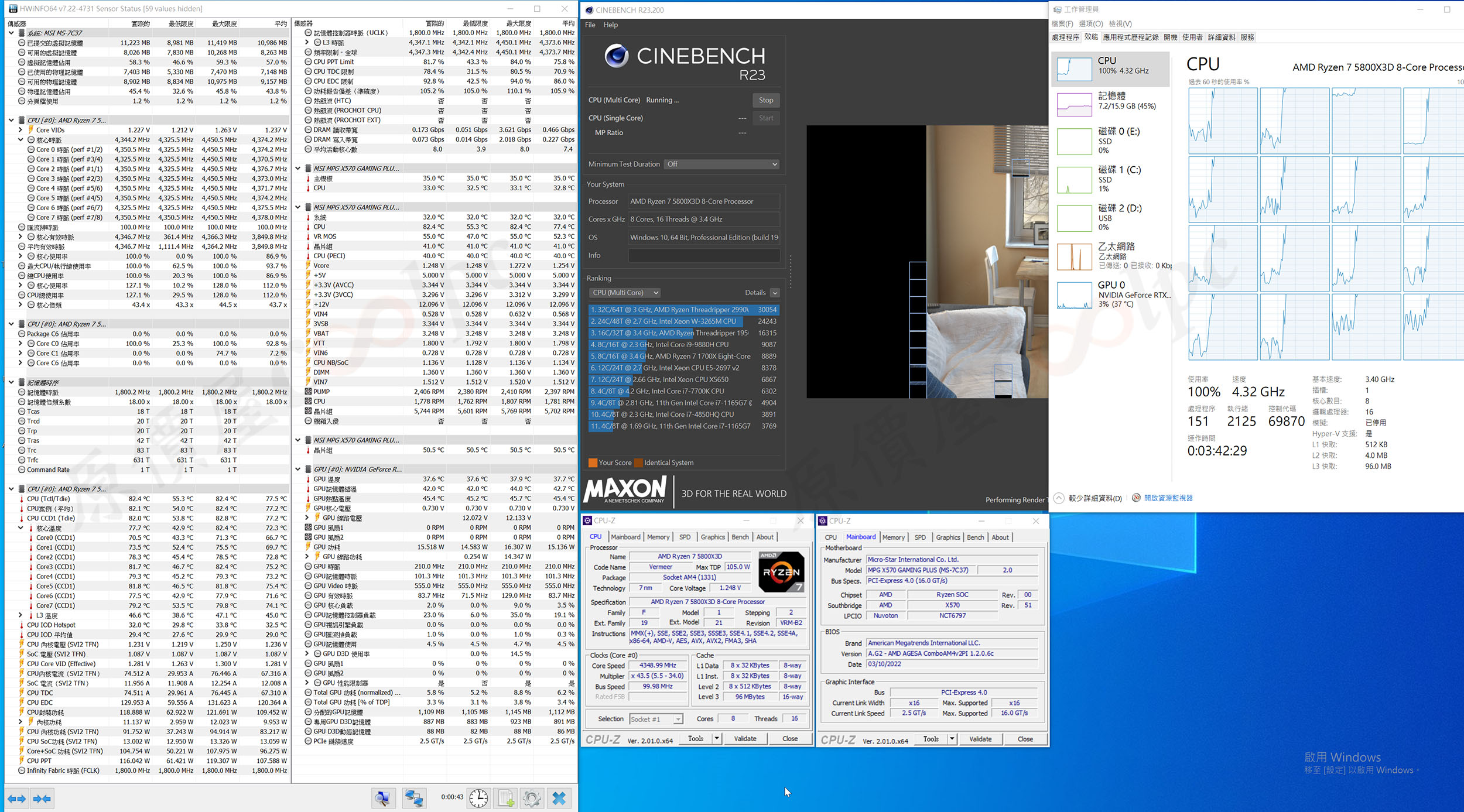The height and width of the screenshot is (812, 1464).
Task: Click 較少詳細資料(D) in Task Manager
Action: 1095,499
